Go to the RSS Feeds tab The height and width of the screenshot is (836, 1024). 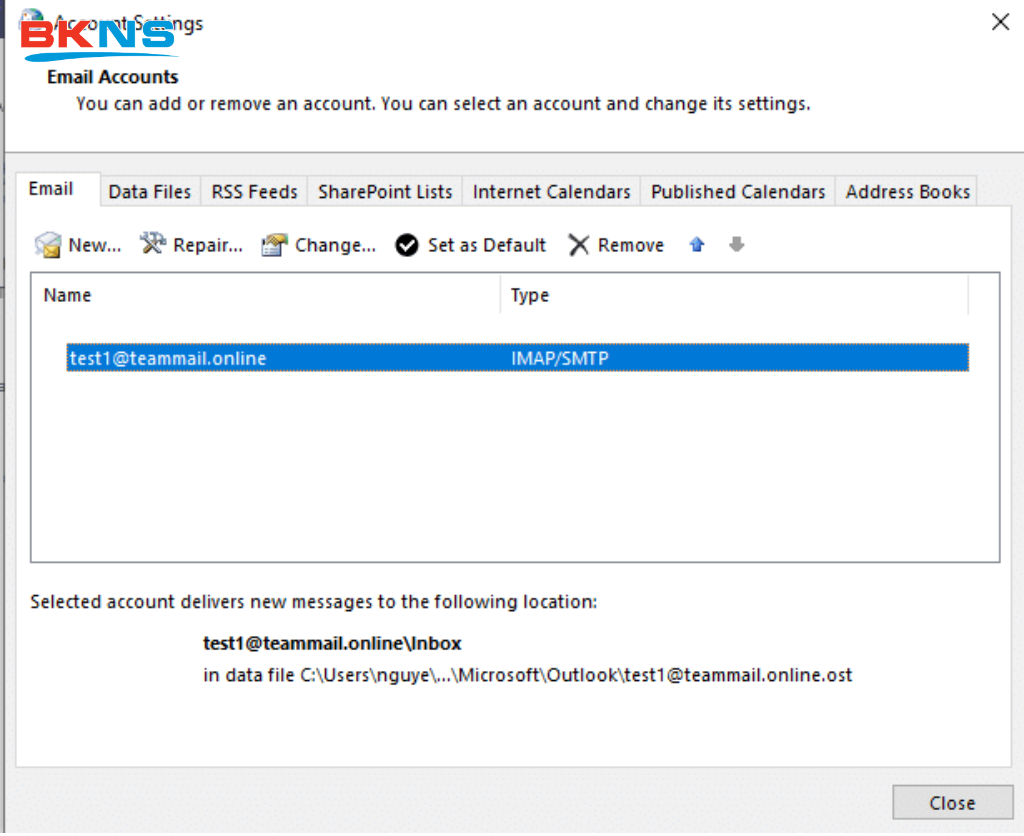pos(254,192)
